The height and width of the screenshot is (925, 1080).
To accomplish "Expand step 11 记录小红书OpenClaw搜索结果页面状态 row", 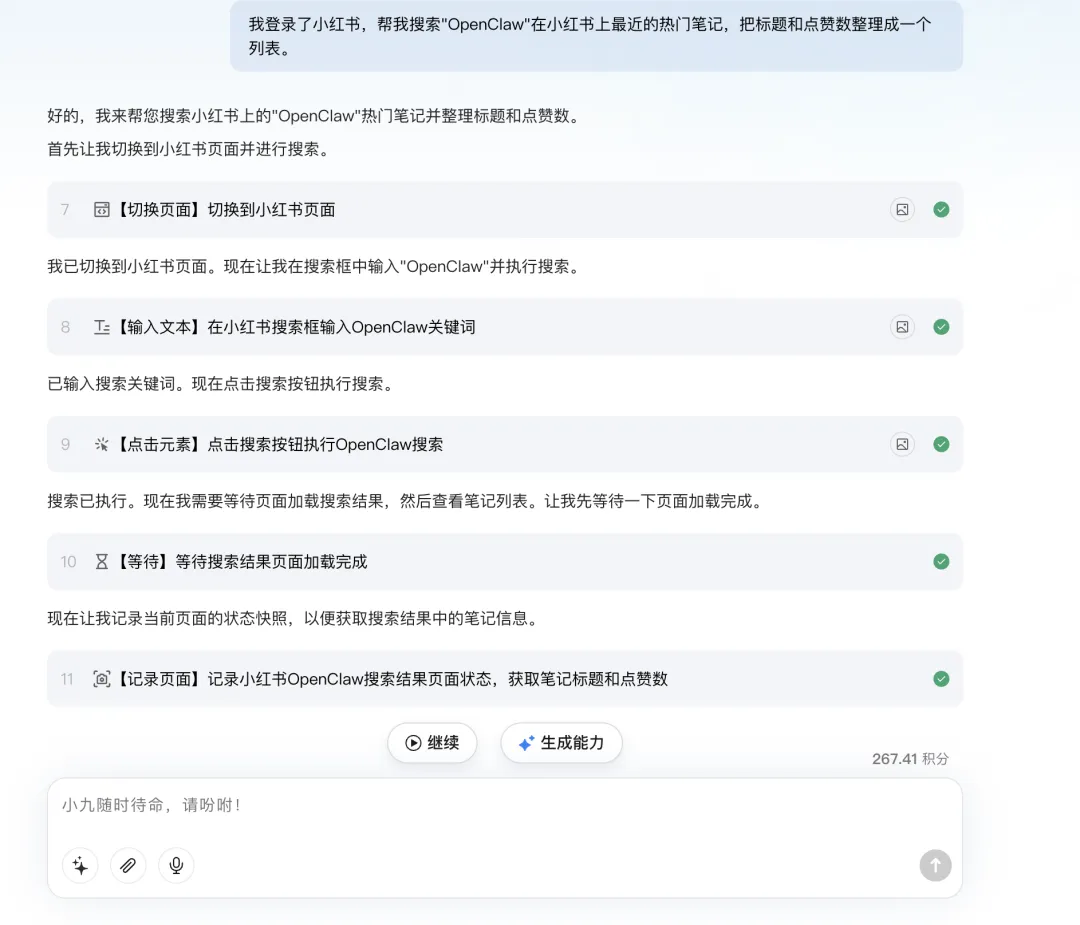I will tap(504, 679).
